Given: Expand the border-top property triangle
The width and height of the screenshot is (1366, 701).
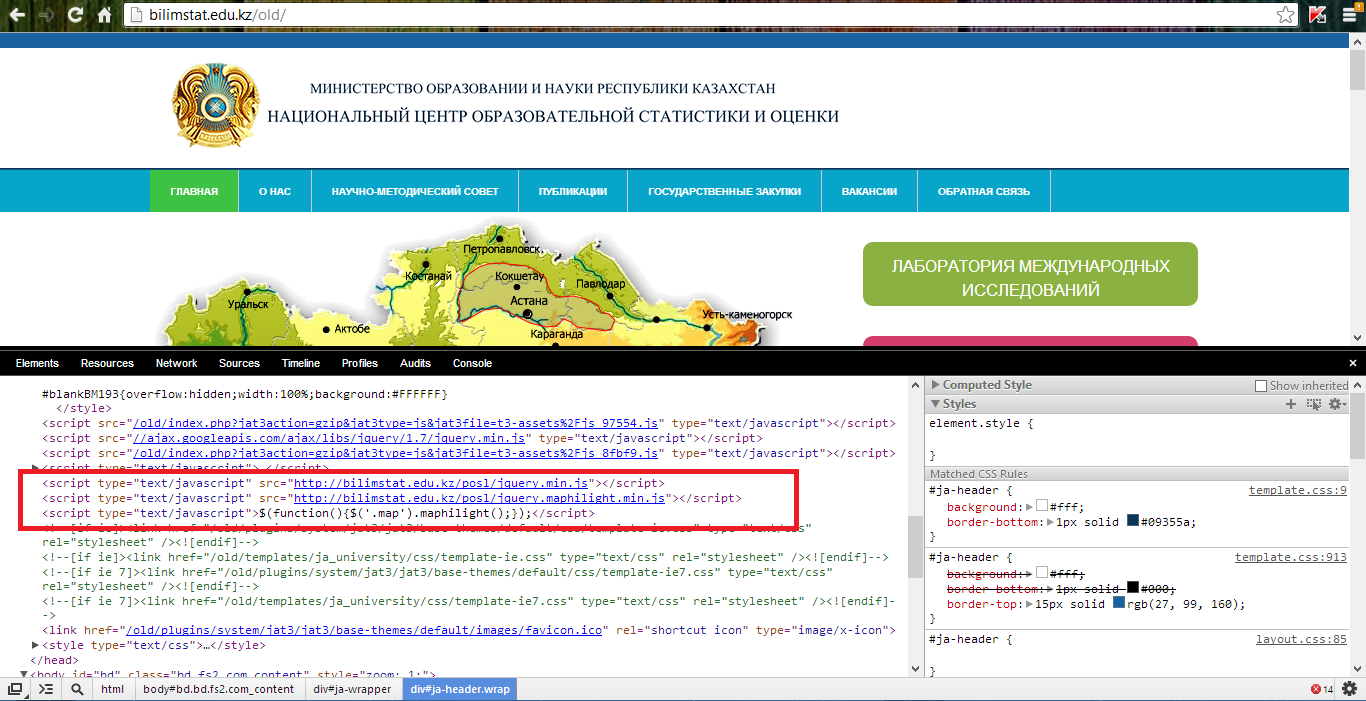Looking at the screenshot, I should point(1029,604).
